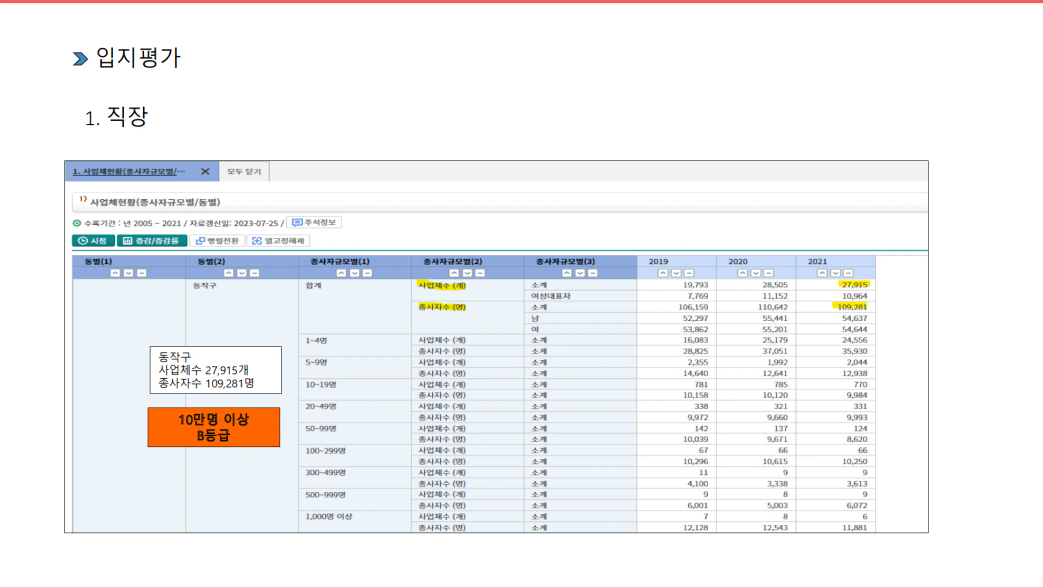1043x587 pixels.
Task: Click the 동별(1) column header
Action: pos(98,262)
